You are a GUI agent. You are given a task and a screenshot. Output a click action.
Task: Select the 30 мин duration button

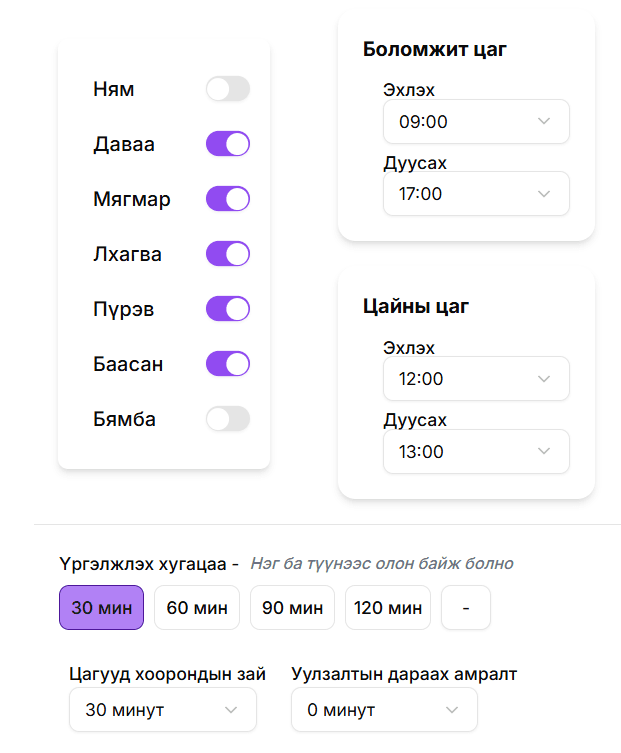pyautogui.click(x=101, y=608)
